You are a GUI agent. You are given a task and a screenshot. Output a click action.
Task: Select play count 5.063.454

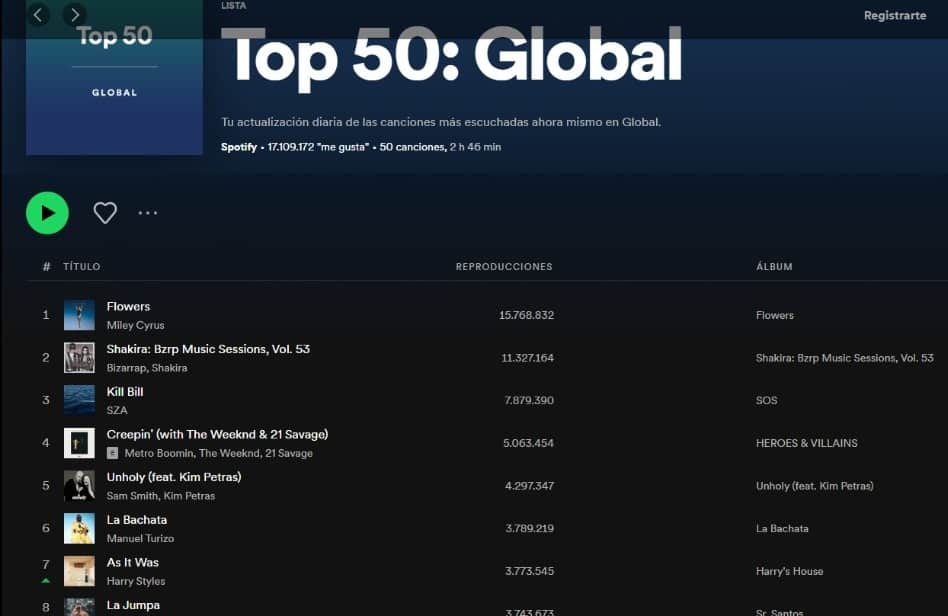(528, 443)
